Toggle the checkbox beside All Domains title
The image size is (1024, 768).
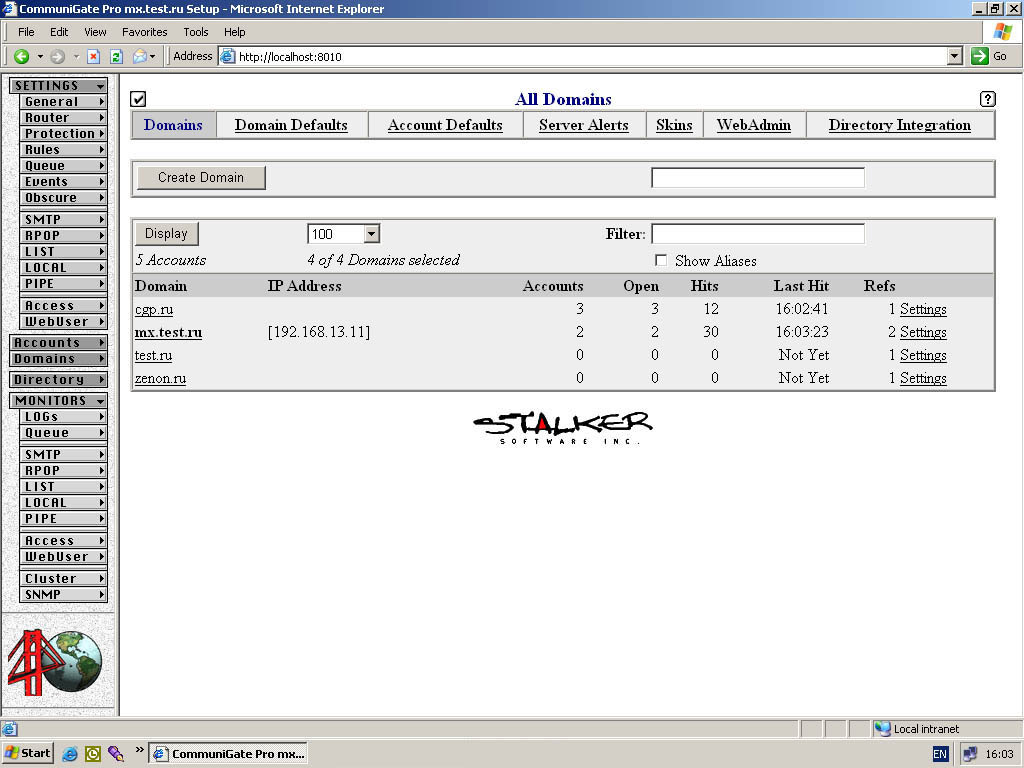[x=138, y=99]
